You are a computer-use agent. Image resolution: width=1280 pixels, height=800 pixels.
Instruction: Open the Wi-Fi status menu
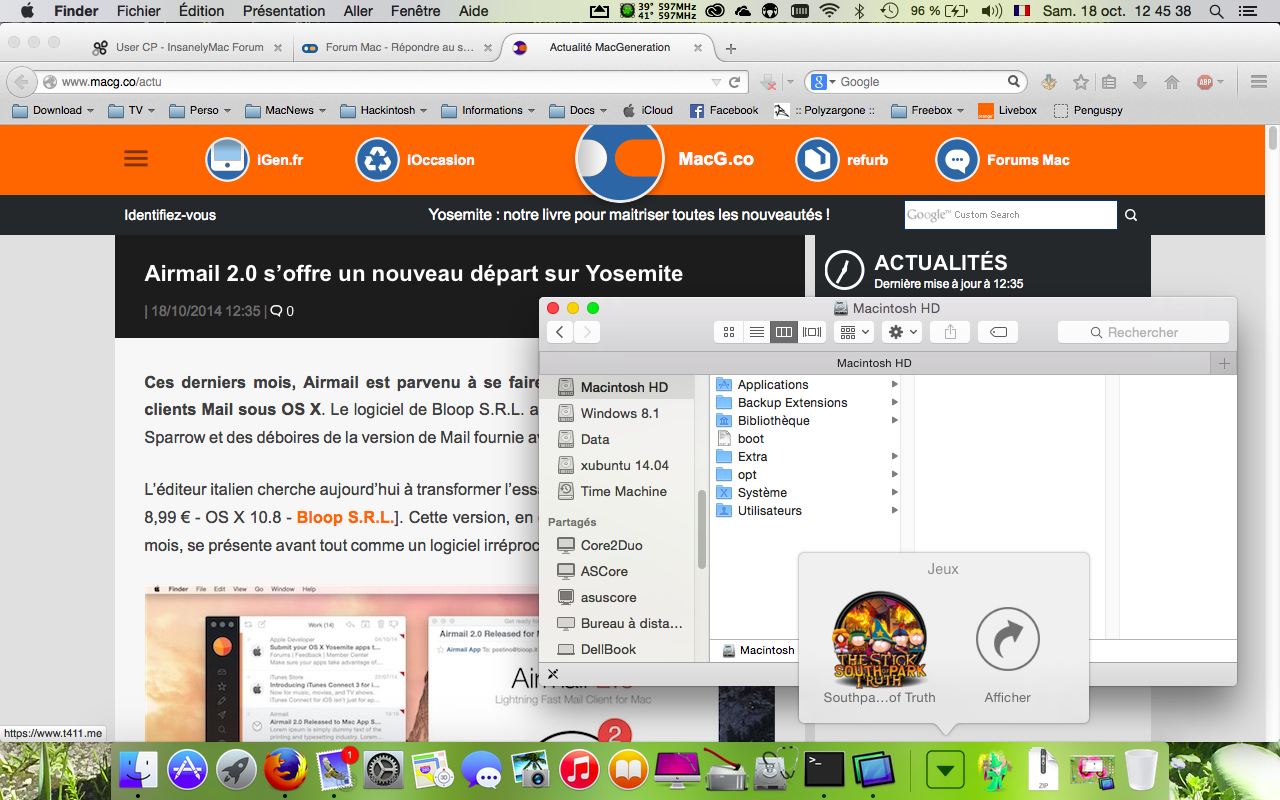click(x=829, y=11)
